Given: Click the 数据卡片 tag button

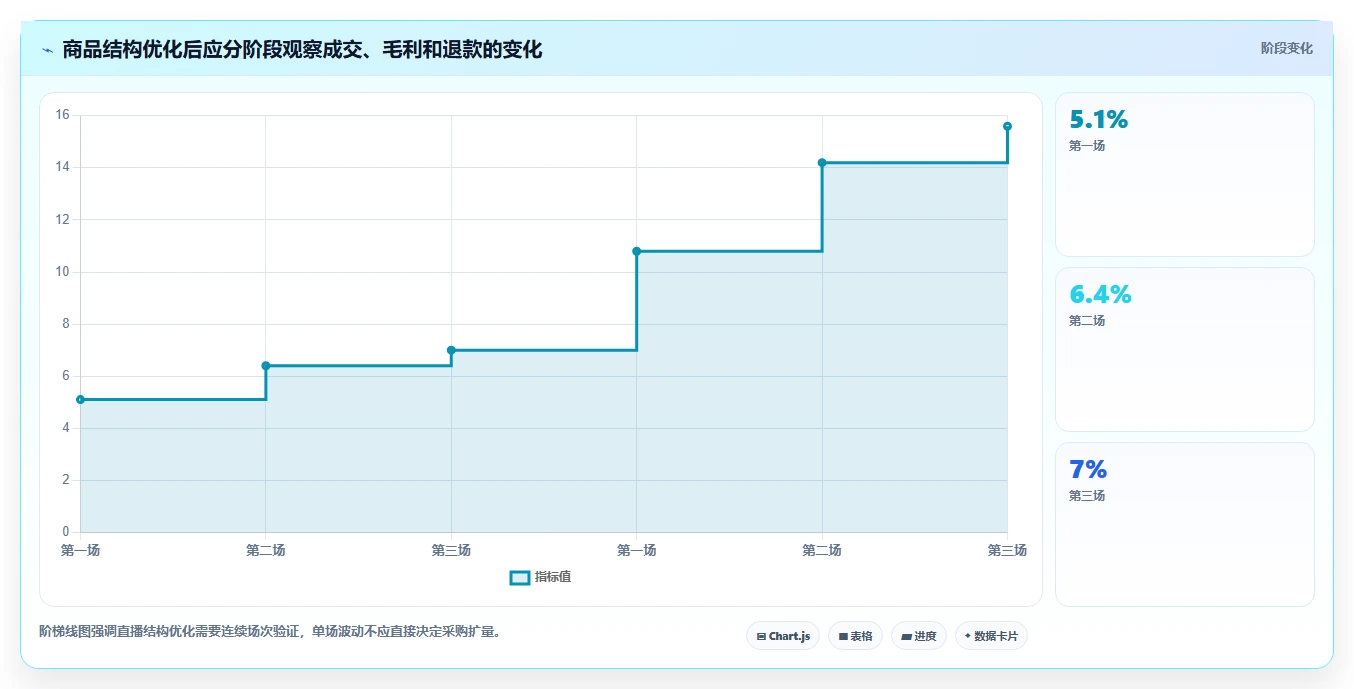Looking at the screenshot, I should [991, 636].
